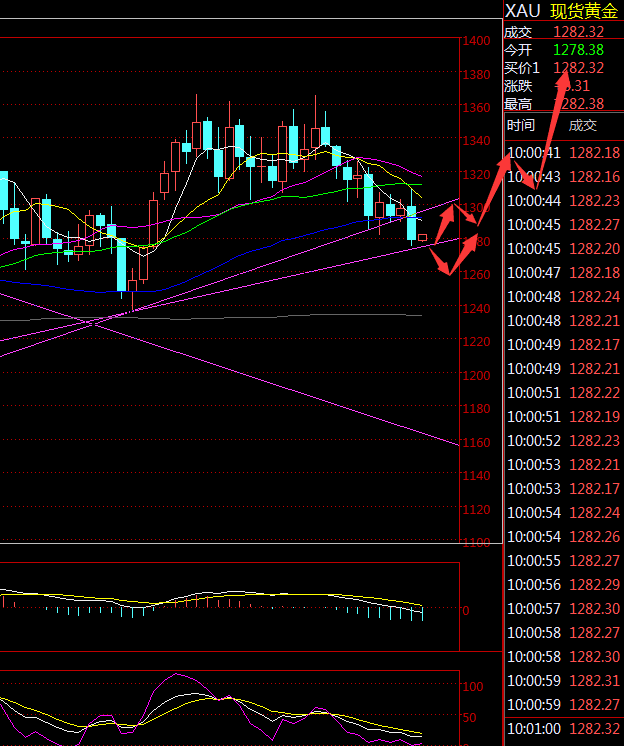Click the 最高 label
The height and width of the screenshot is (746, 624).
pos(518,104)
